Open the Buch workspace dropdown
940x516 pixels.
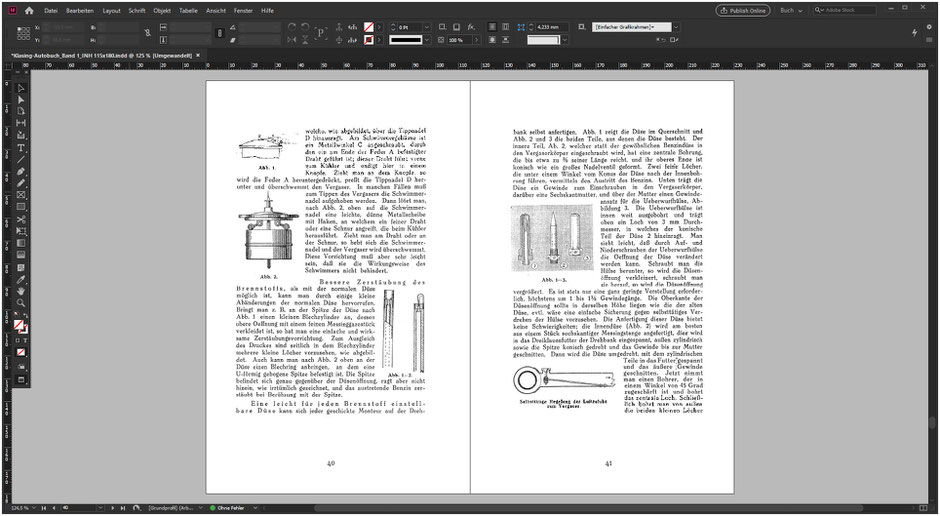pos(791,11)
